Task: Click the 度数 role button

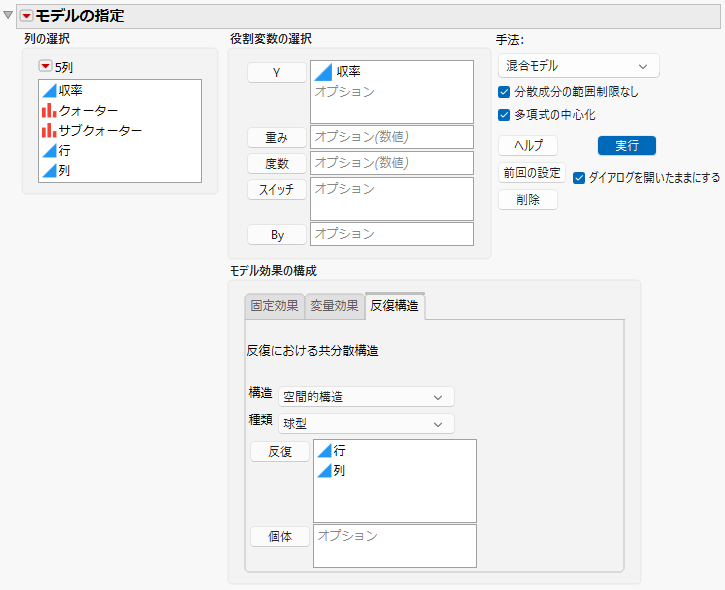Action: 276,163
